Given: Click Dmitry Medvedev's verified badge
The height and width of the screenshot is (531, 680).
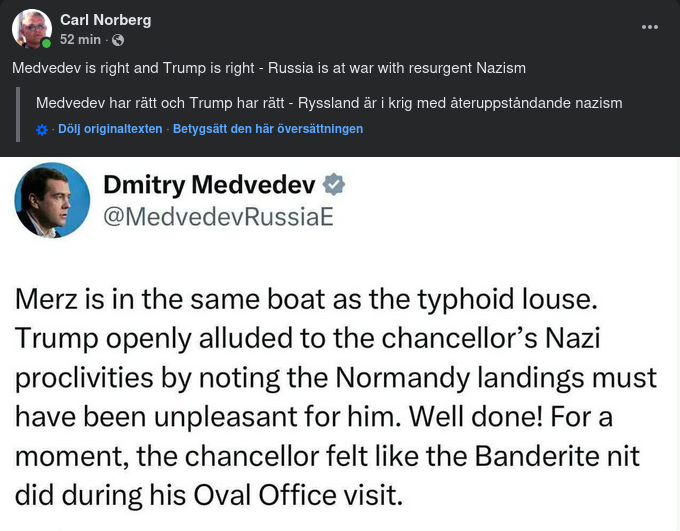Looking at the screenshot, I should pyautogui.click(x=335, y=184).
